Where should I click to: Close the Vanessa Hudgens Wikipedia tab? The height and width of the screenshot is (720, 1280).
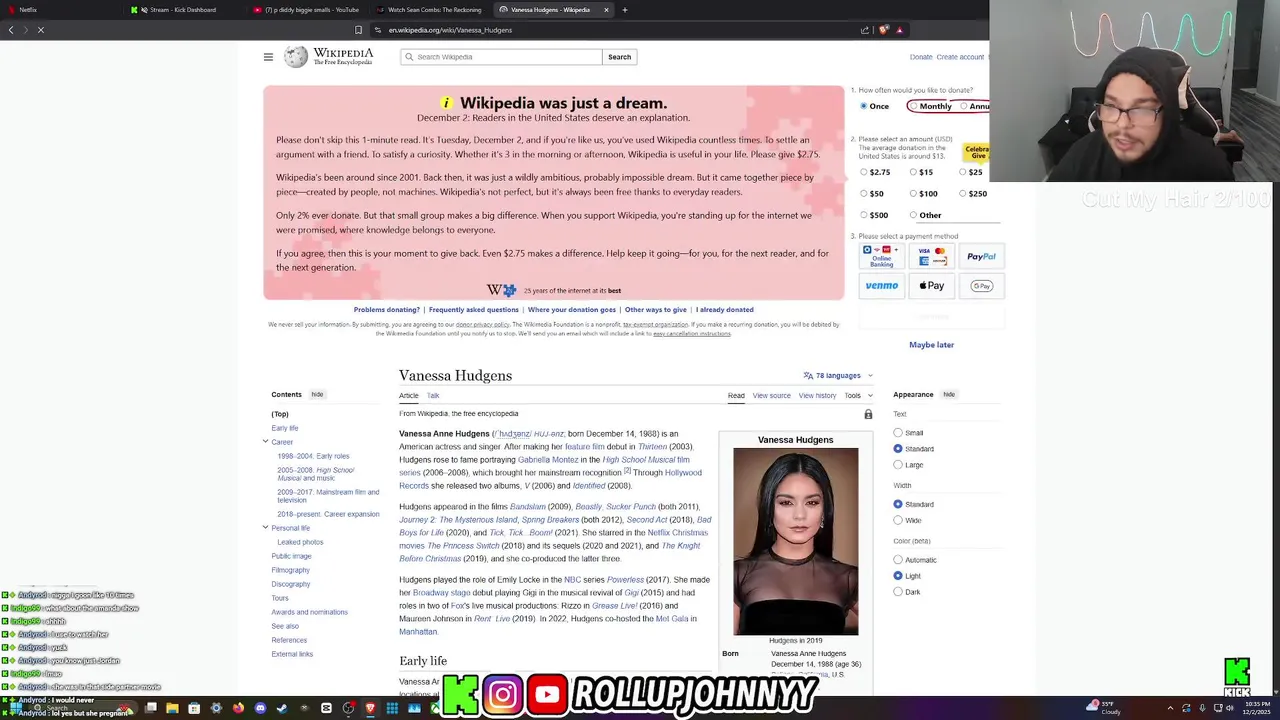[x=606, y=10]
